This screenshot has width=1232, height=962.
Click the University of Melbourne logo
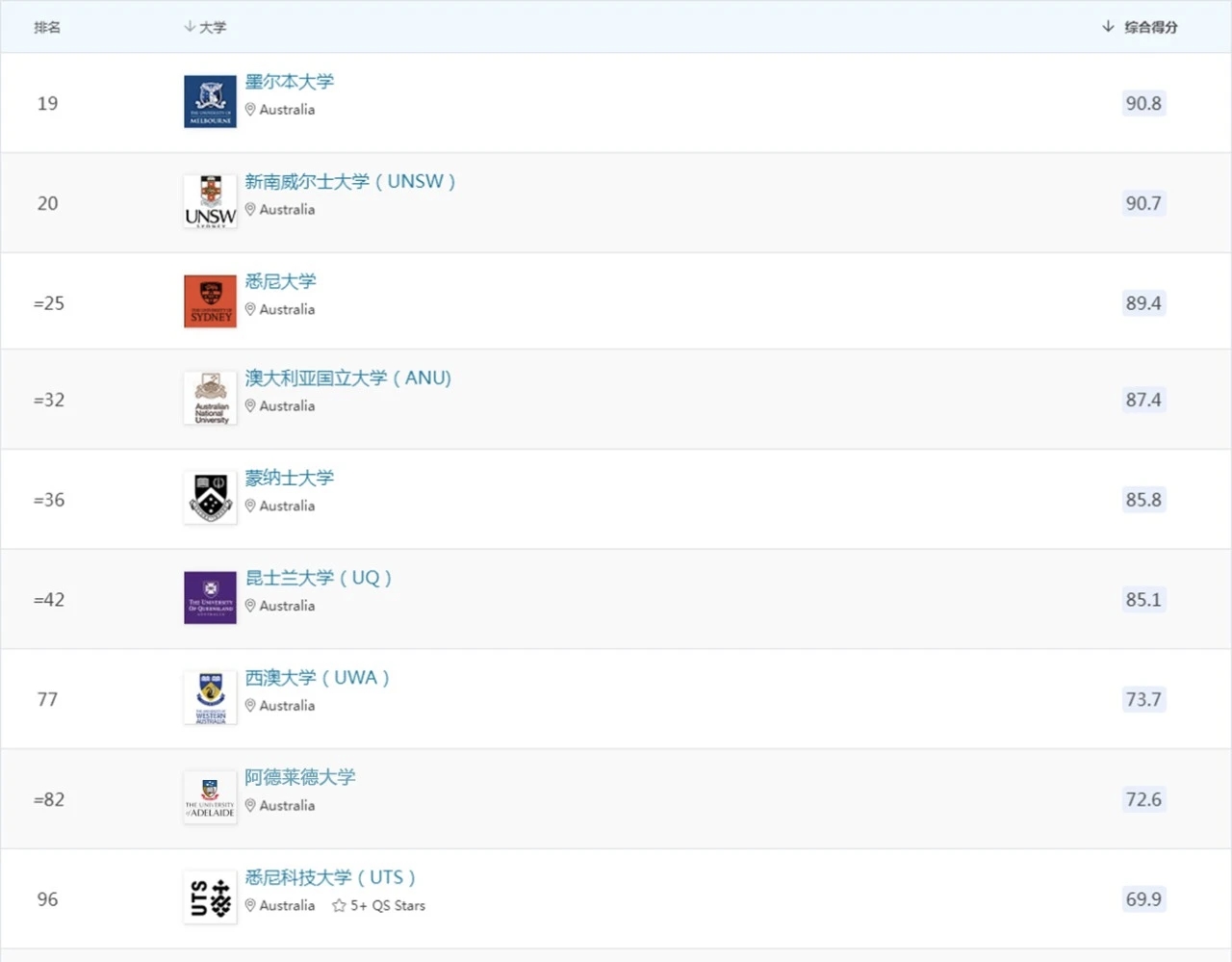(209, 100)
